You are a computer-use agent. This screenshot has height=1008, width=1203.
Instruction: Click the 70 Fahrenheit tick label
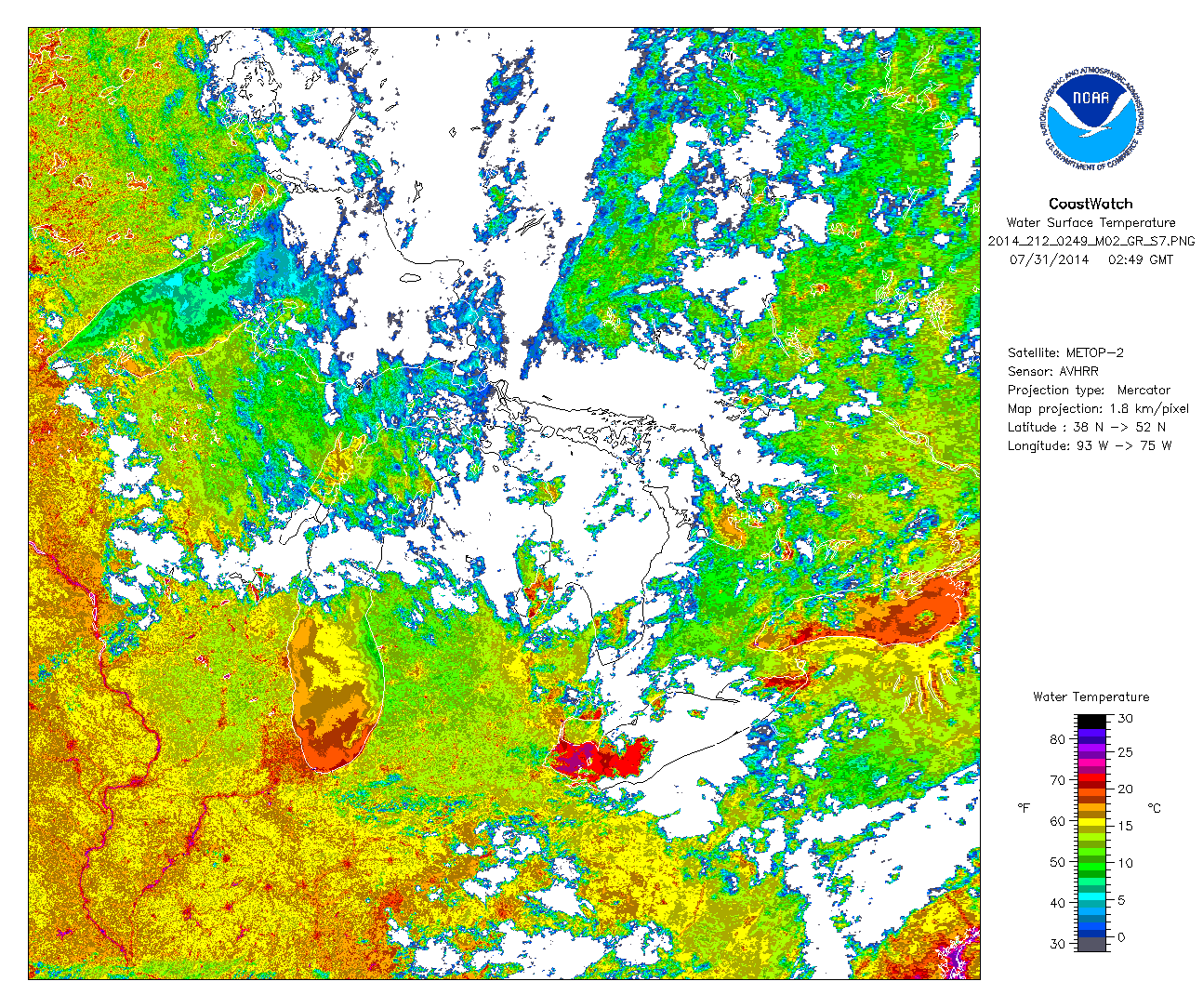(x=1058, y=781)
